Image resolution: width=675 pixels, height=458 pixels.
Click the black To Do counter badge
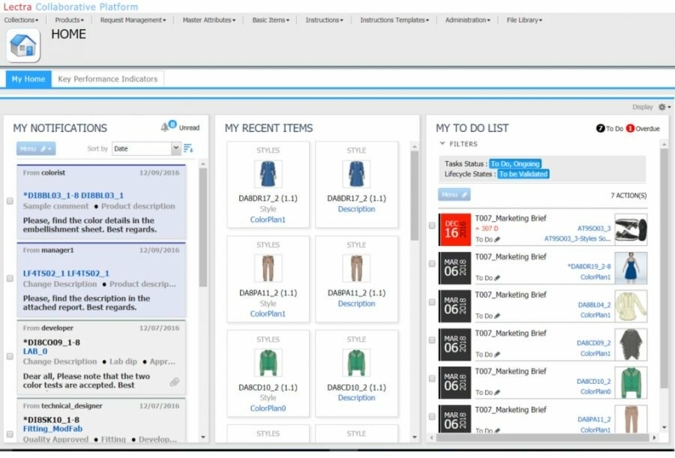[600, 128]
